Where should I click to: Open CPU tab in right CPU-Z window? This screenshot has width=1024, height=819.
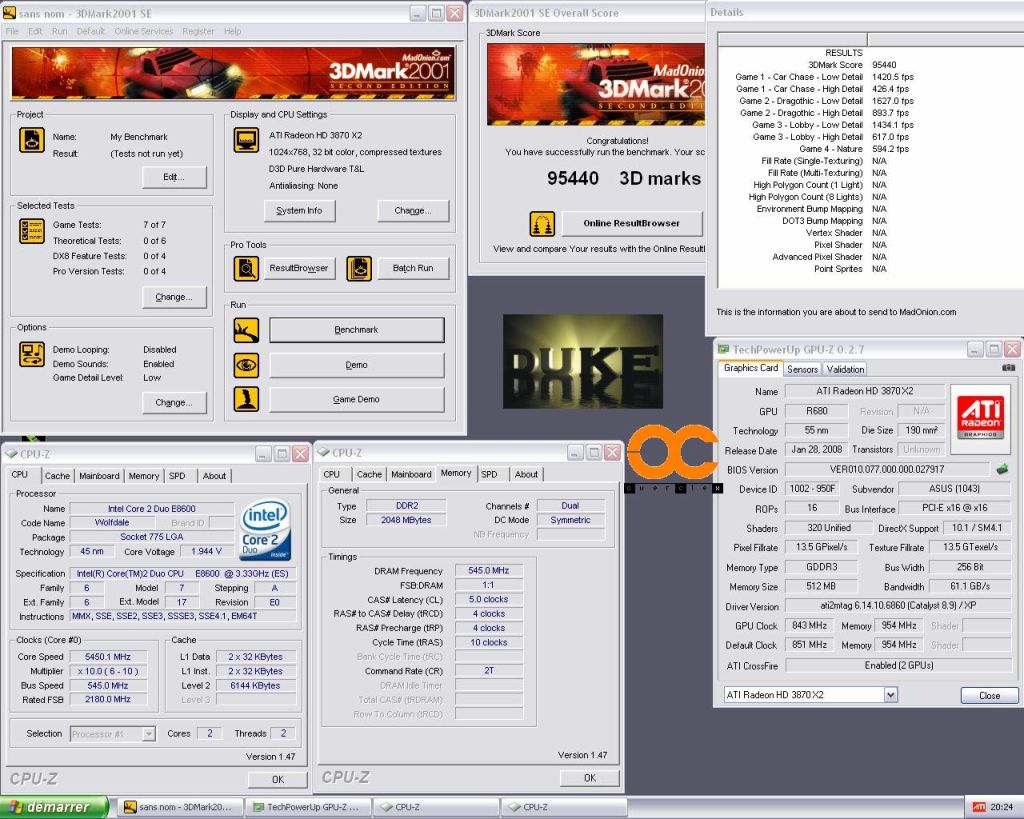click(332, 475)
